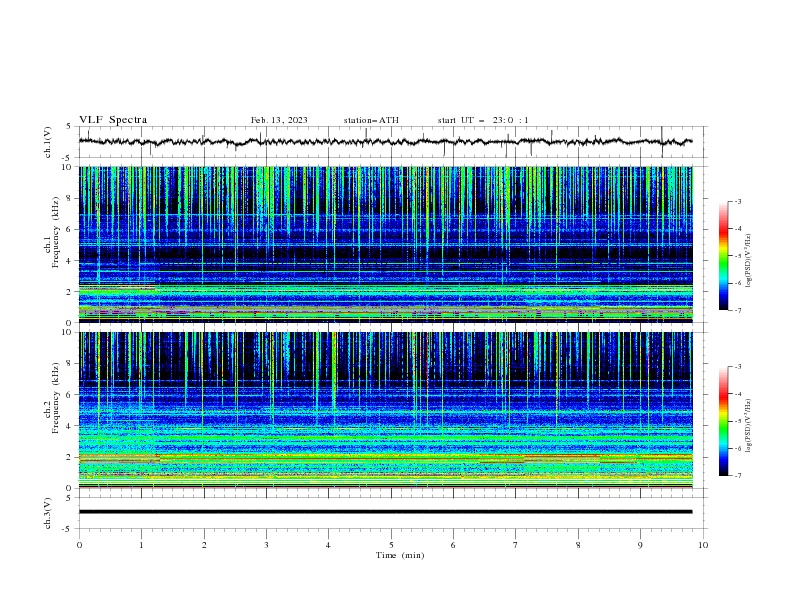
Task: Click the "VLF Spectra" title text
Action: click(113, 120)
